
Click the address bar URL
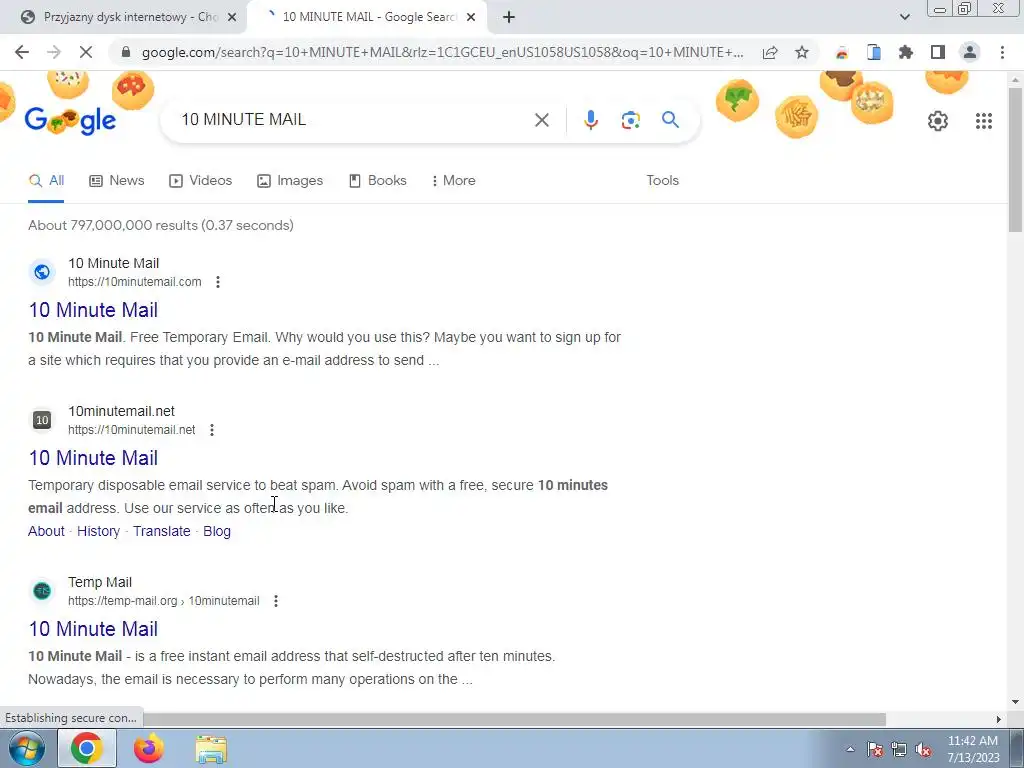pyautogui.click(x=442, y=52)
